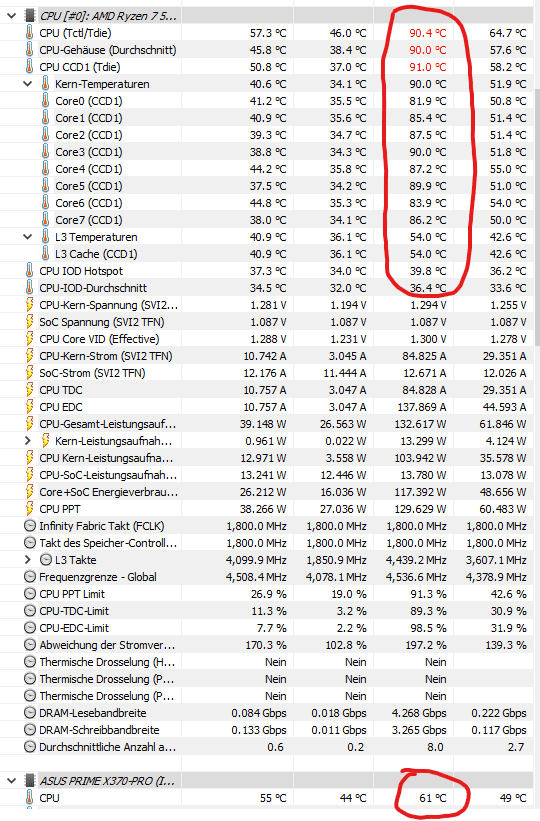
Task: Select the Core4 (CCD1) row label
Action: point(89,169)
